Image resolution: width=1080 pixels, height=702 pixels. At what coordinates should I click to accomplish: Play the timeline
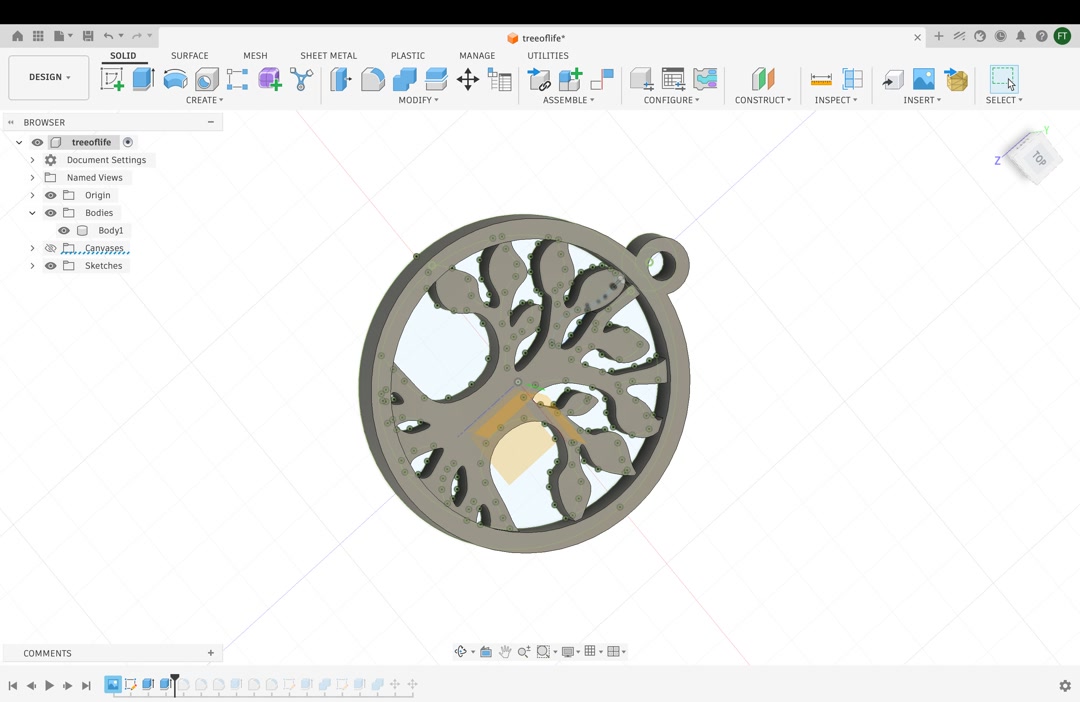tap(49, 685)
